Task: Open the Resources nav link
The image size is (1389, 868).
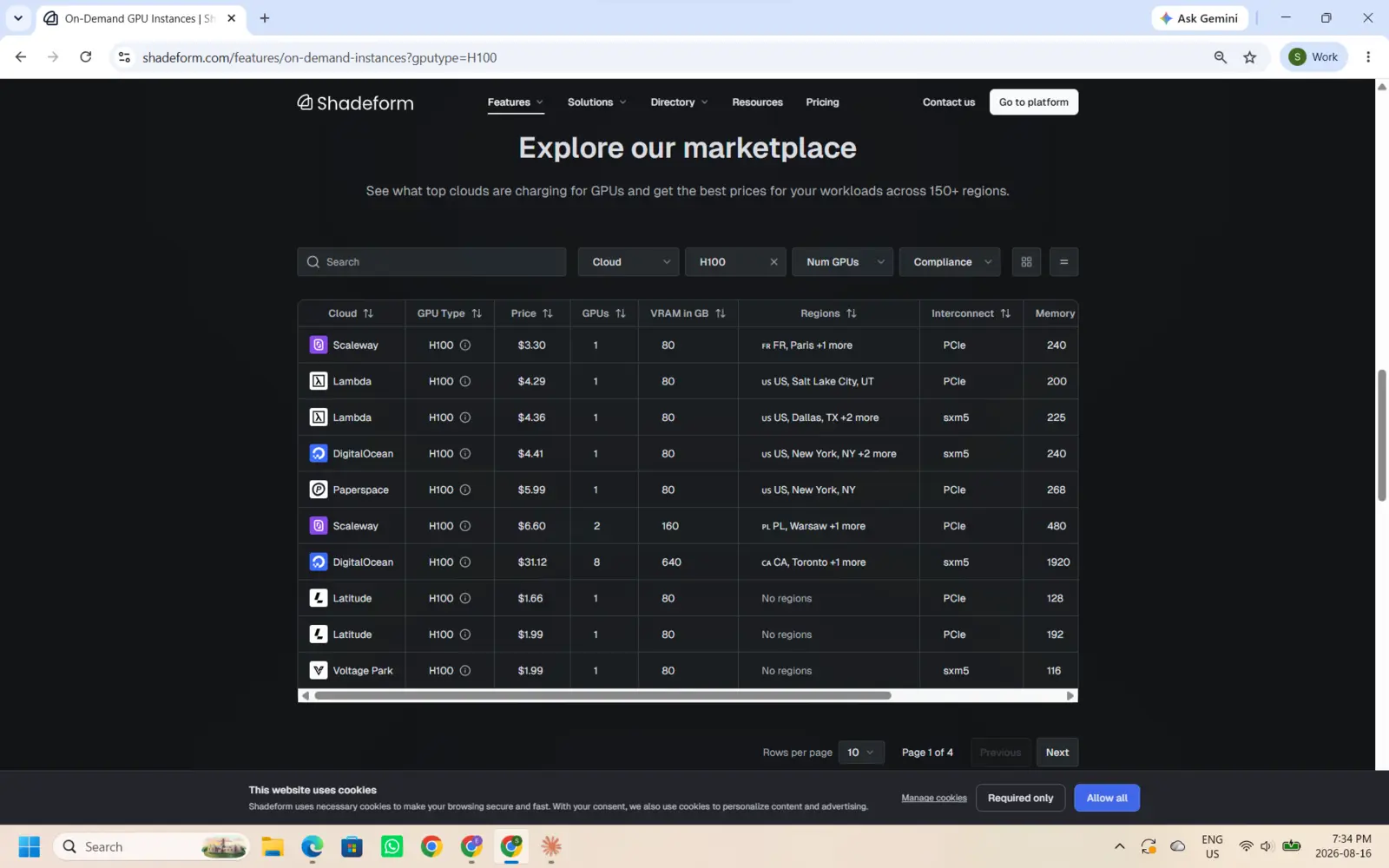Action: [757, 102]
